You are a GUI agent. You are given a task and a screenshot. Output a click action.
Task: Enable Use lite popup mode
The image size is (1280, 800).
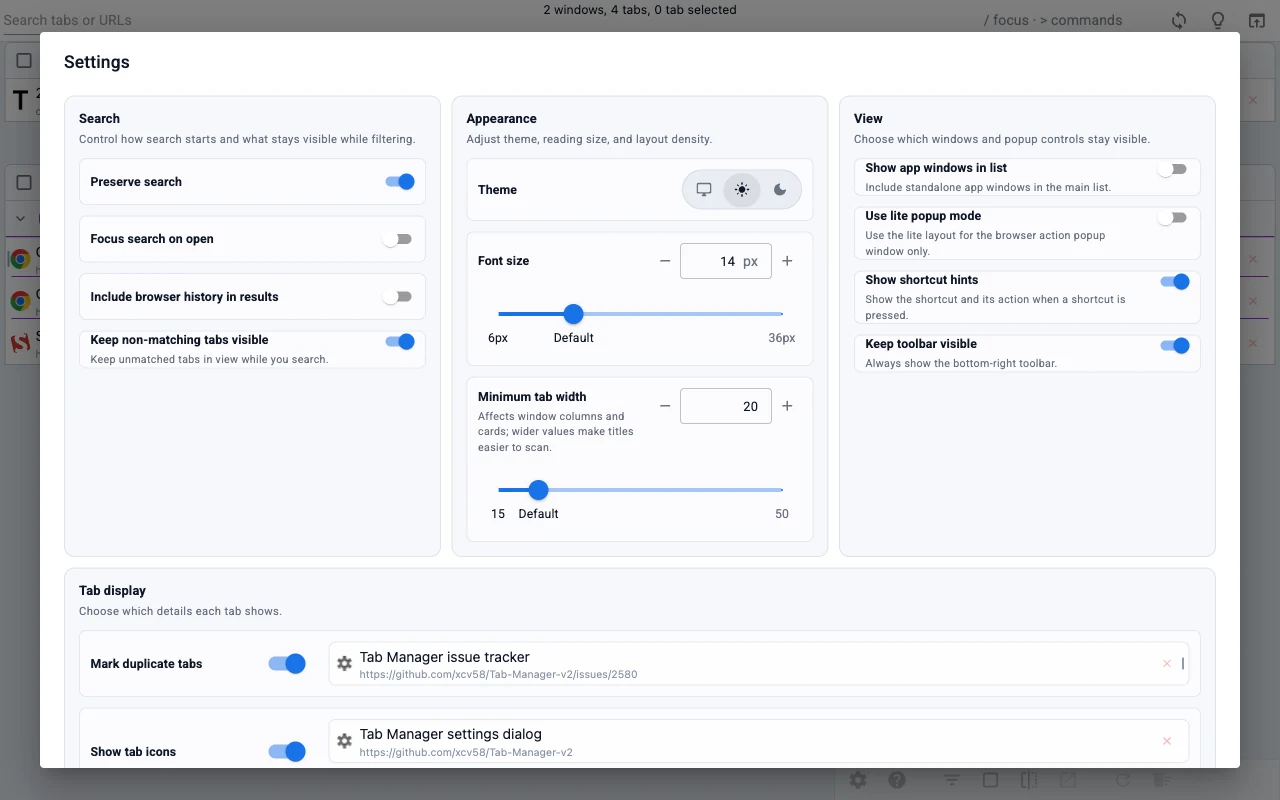pos(1172,218)
